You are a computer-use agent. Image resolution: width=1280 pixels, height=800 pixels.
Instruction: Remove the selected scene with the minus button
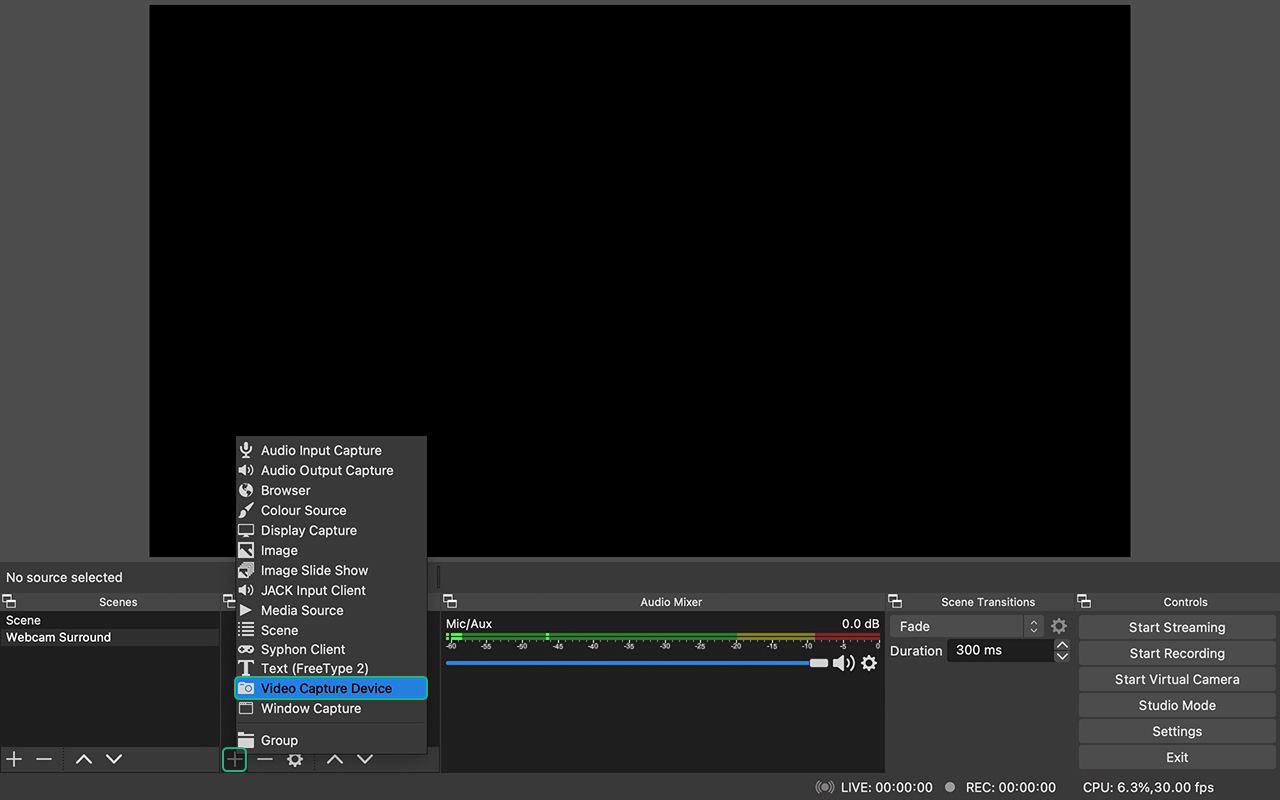coord(44,759)
